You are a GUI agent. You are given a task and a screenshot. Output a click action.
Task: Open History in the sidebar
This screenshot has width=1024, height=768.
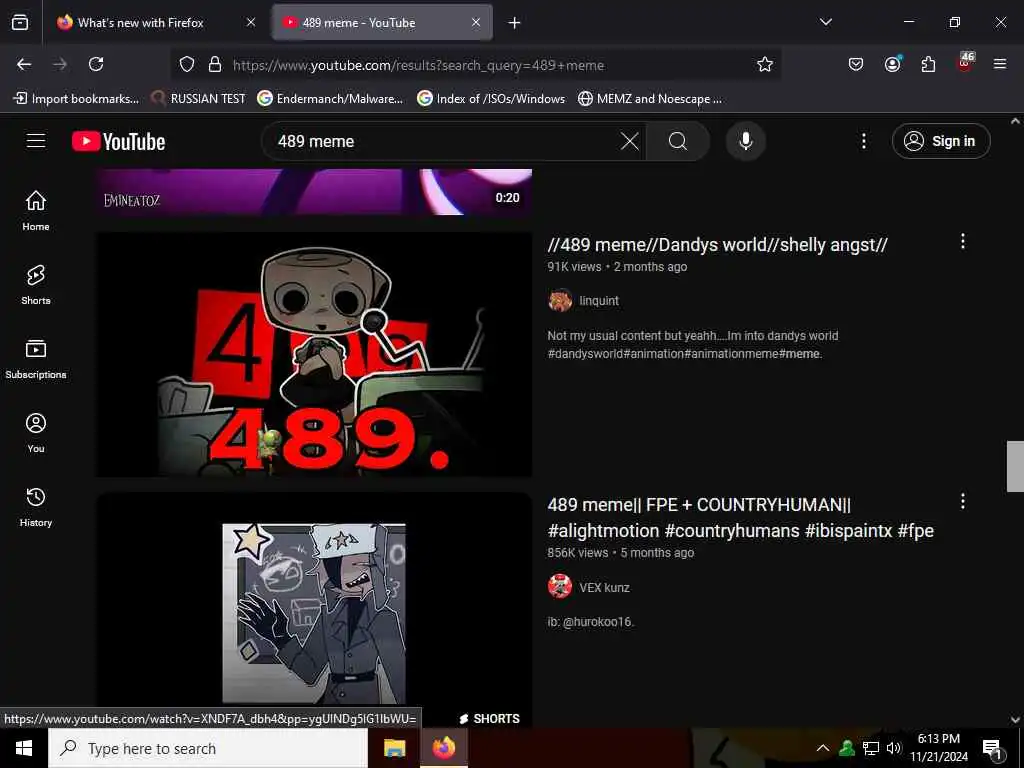pos(36,507)
